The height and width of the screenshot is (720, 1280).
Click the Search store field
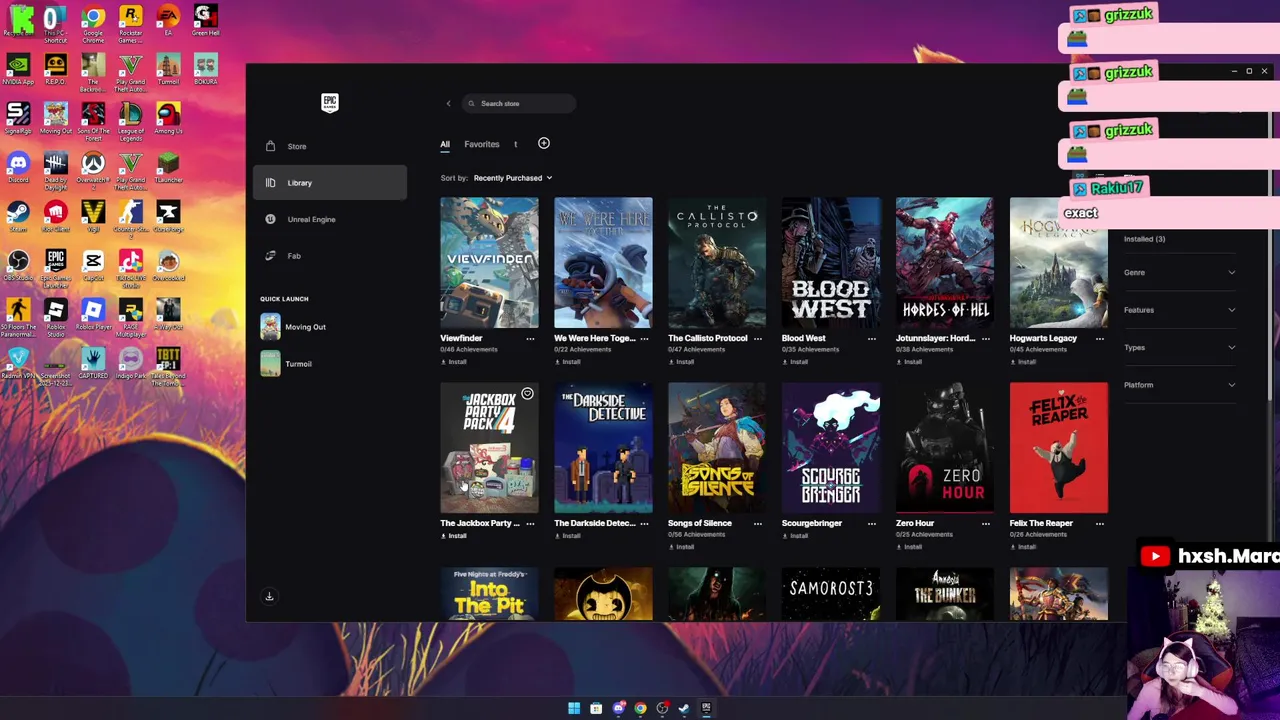[x=519, y=103]
